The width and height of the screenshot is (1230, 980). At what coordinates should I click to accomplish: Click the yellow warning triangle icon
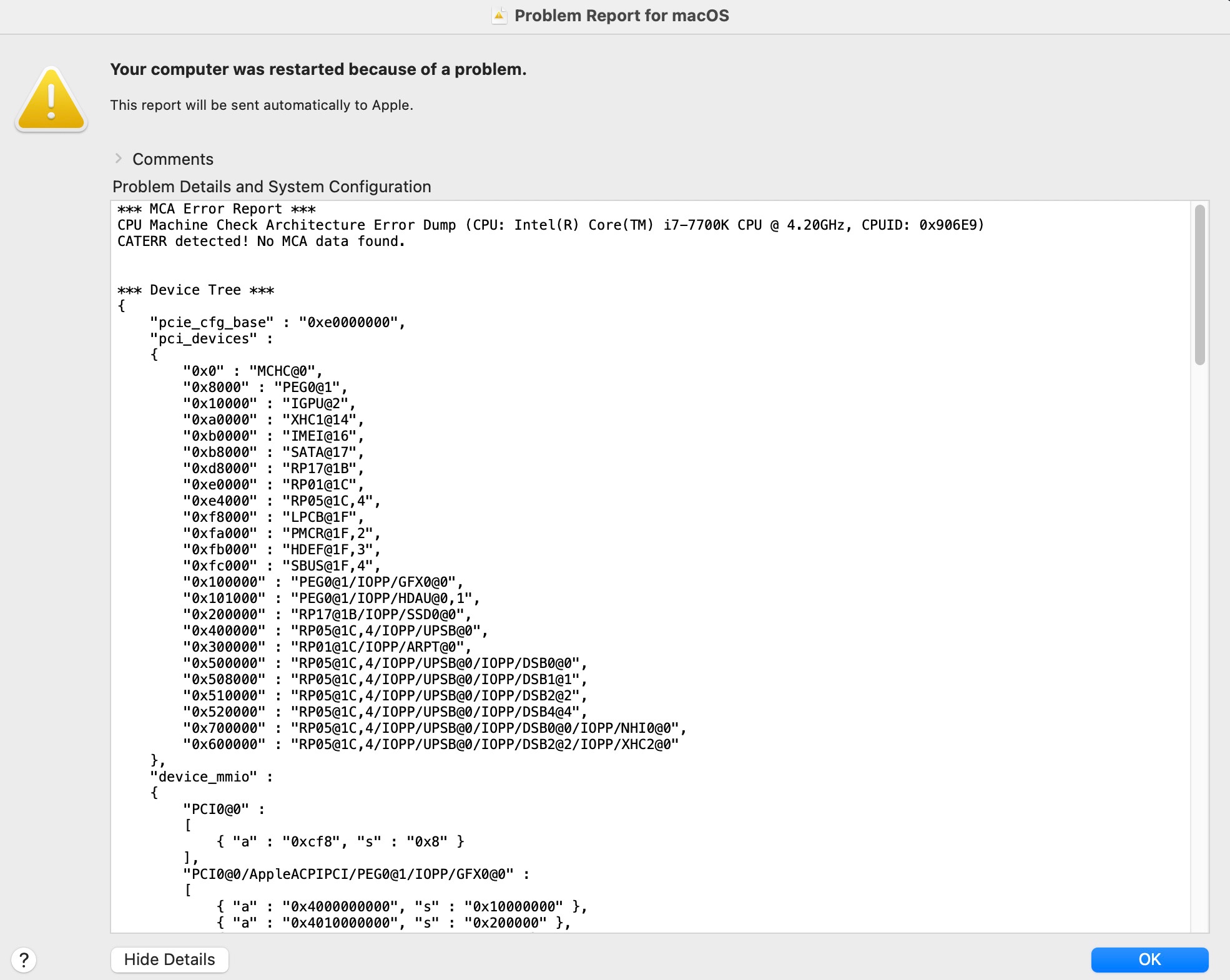51,100
